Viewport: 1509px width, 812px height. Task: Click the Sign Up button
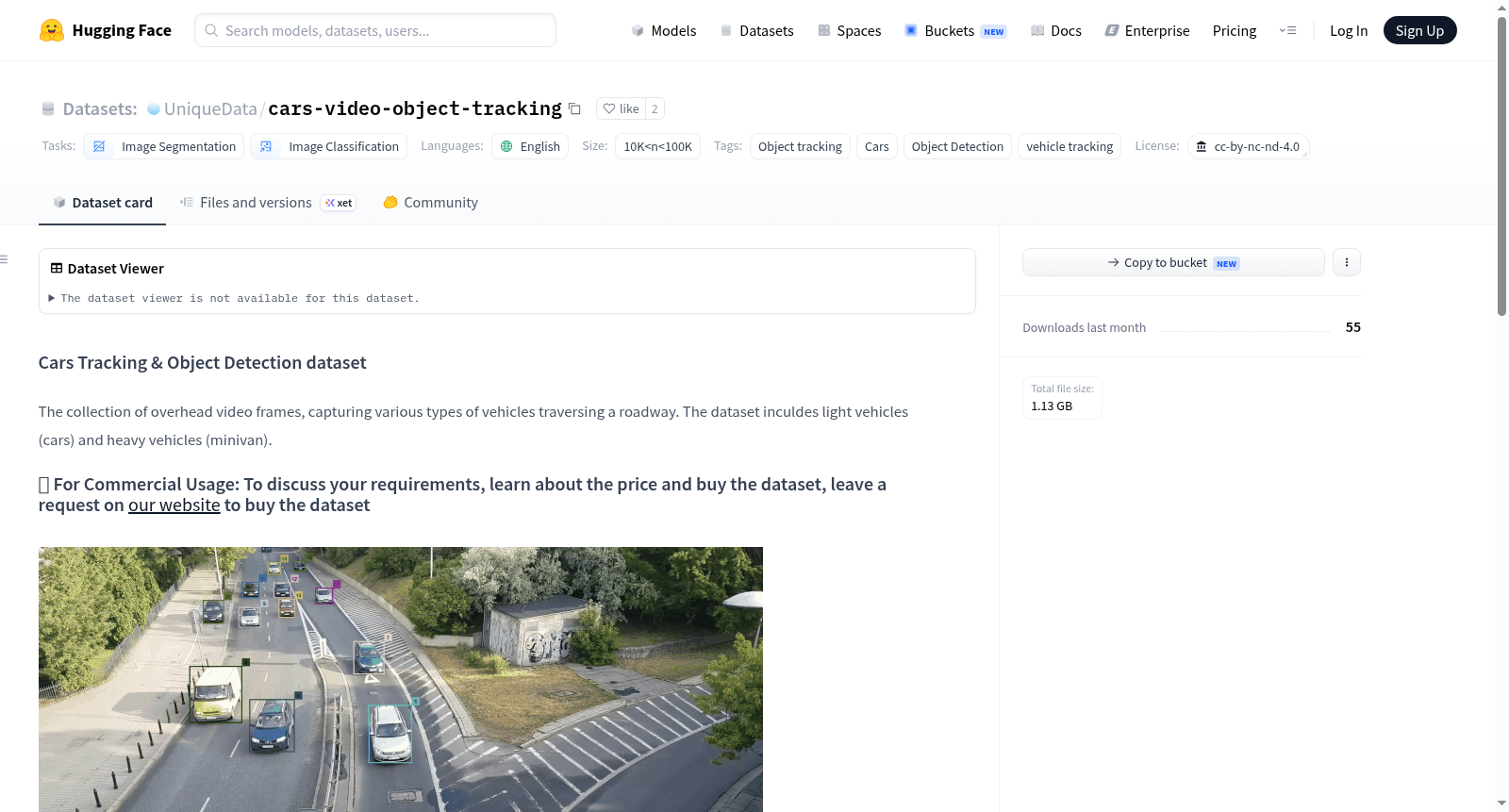click(1419, 30)
